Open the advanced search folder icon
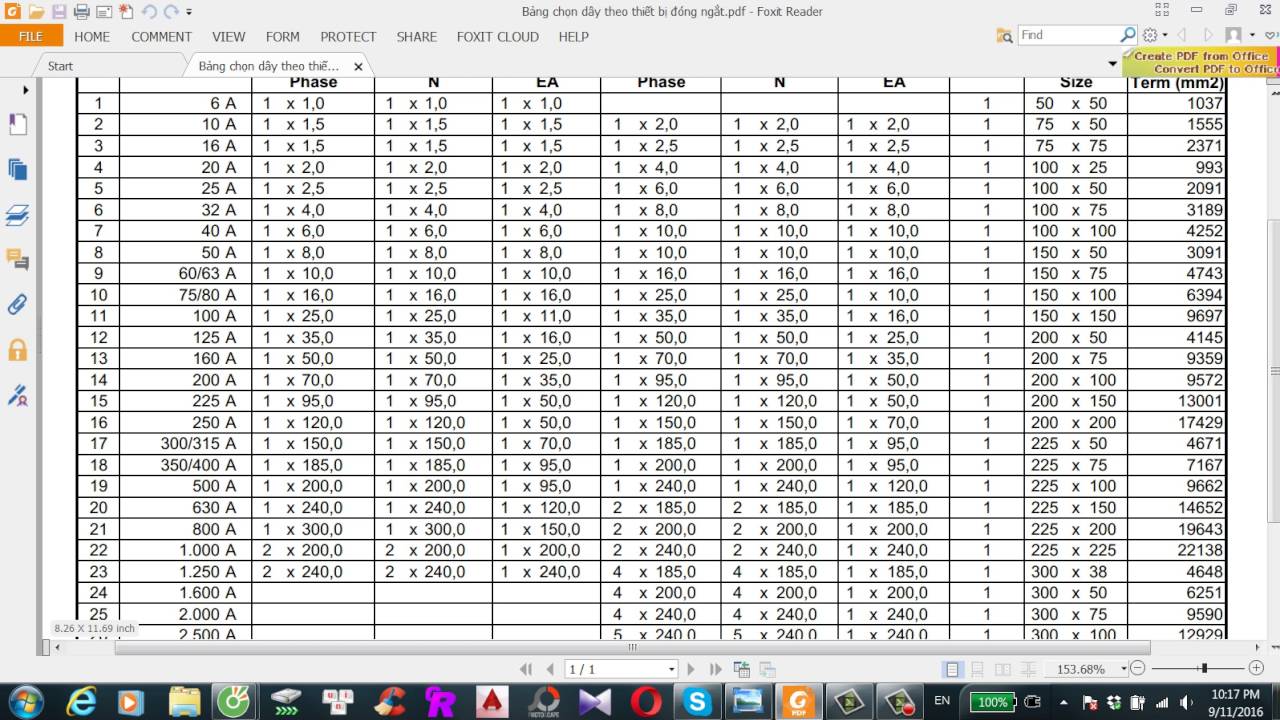This screenshot has height=720, width=1280. 1004,35
